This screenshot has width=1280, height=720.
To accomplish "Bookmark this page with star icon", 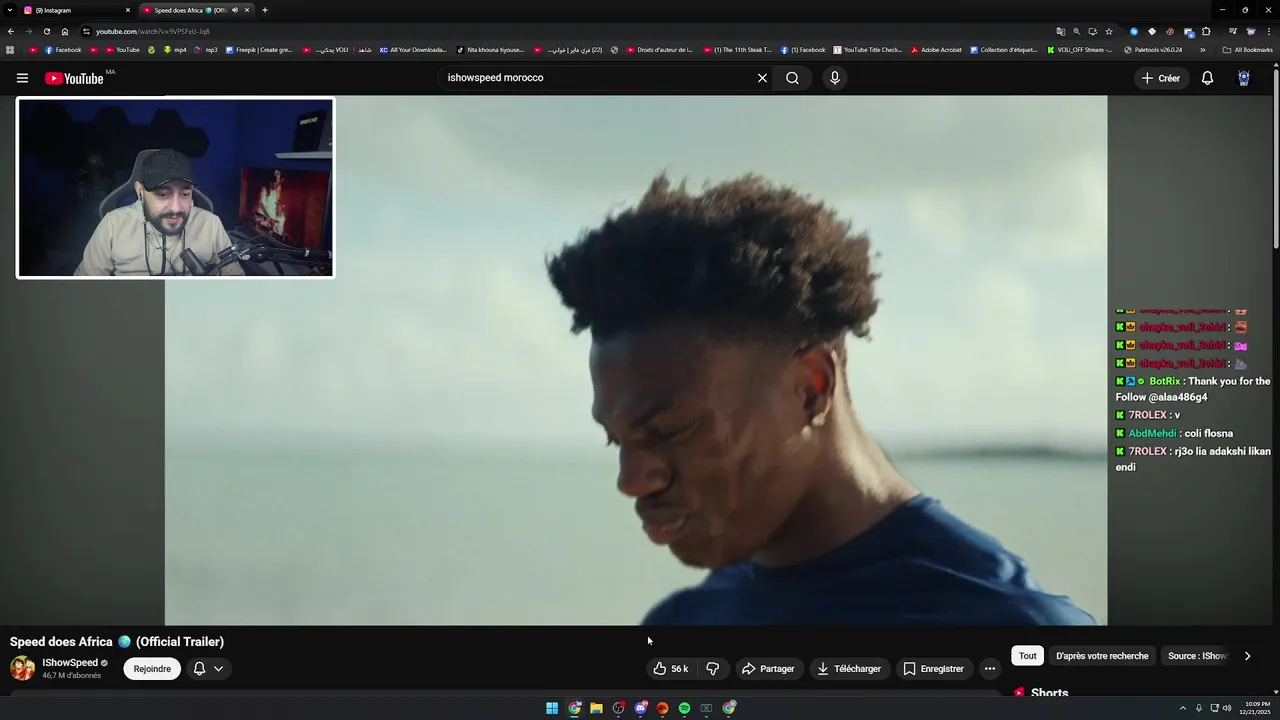I will pos(1109,31).
